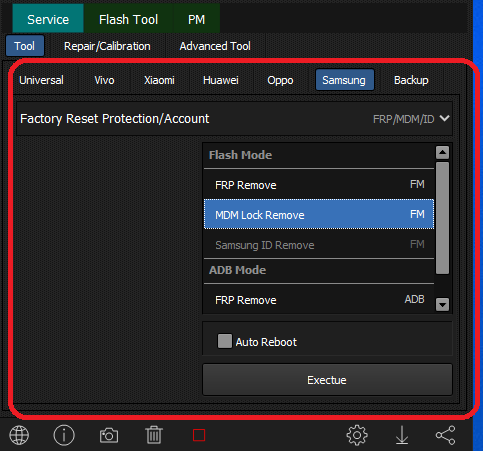Select the Vivo brand tab

coord(104,80)
